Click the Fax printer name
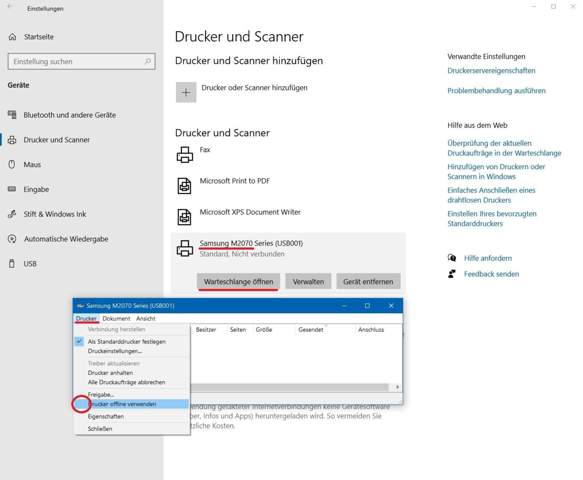 [x=205, y=149]
